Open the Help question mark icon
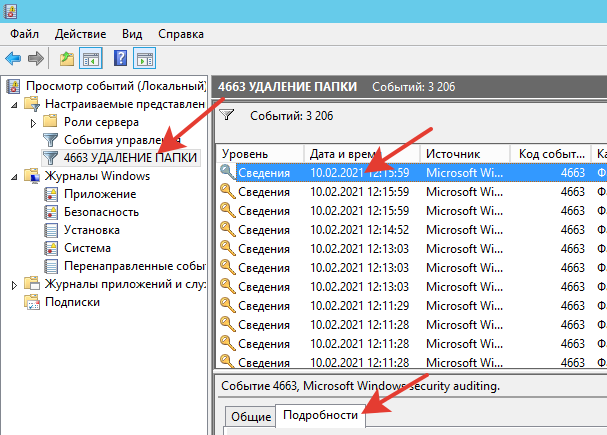This screenshot has width=607, height=435. pos(120,58)
